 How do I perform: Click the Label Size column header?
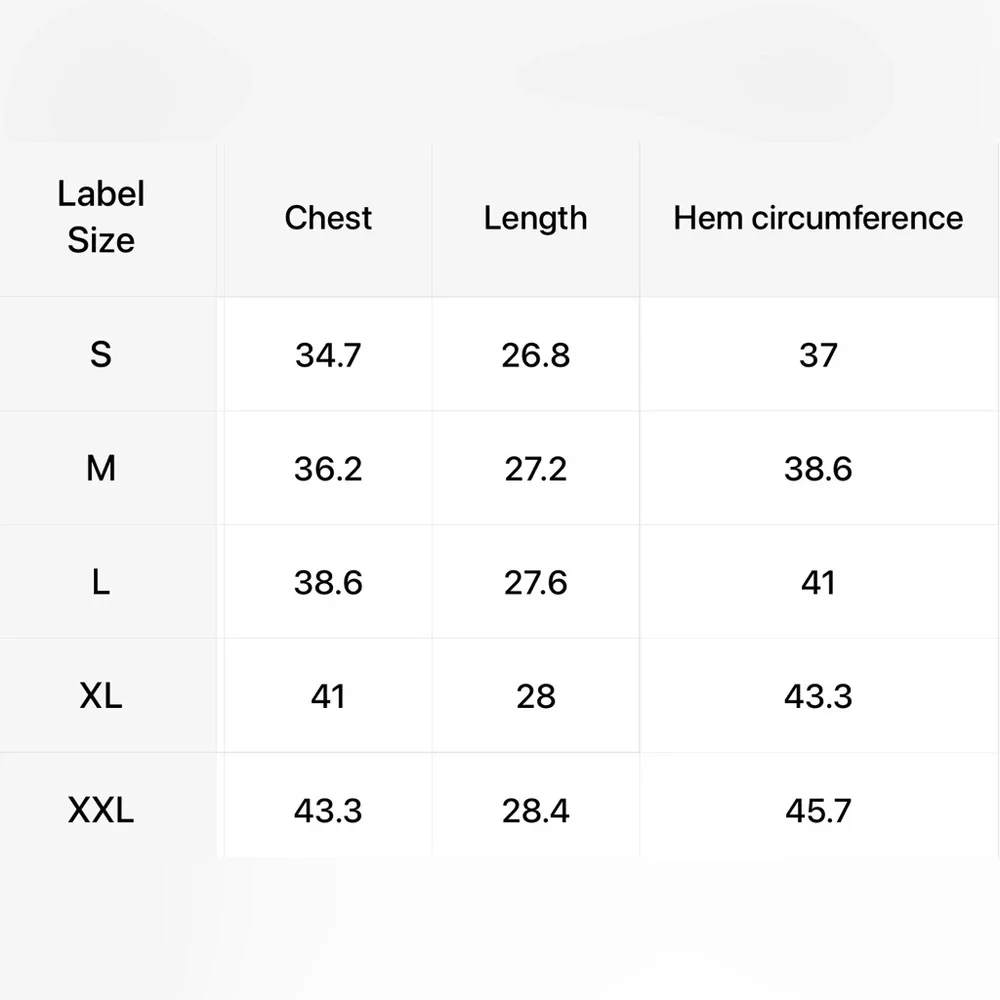(101, 217)
